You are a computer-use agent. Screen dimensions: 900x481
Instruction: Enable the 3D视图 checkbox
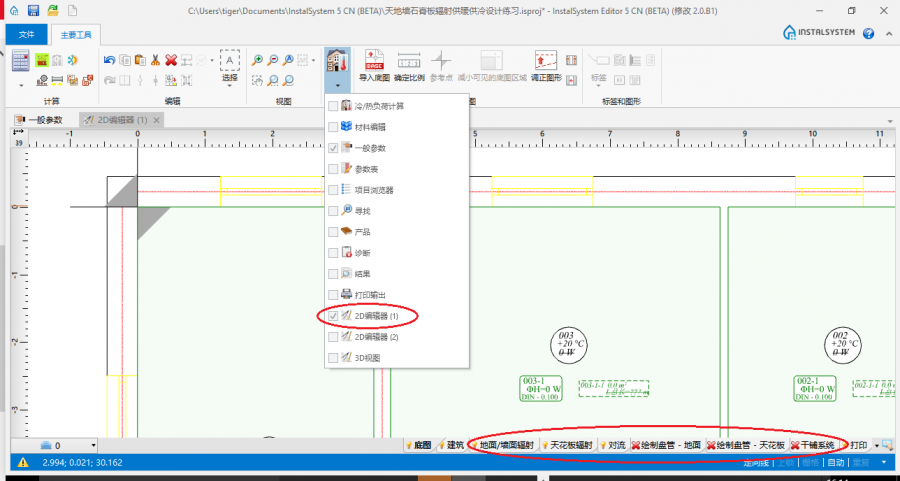pos(334,358)
